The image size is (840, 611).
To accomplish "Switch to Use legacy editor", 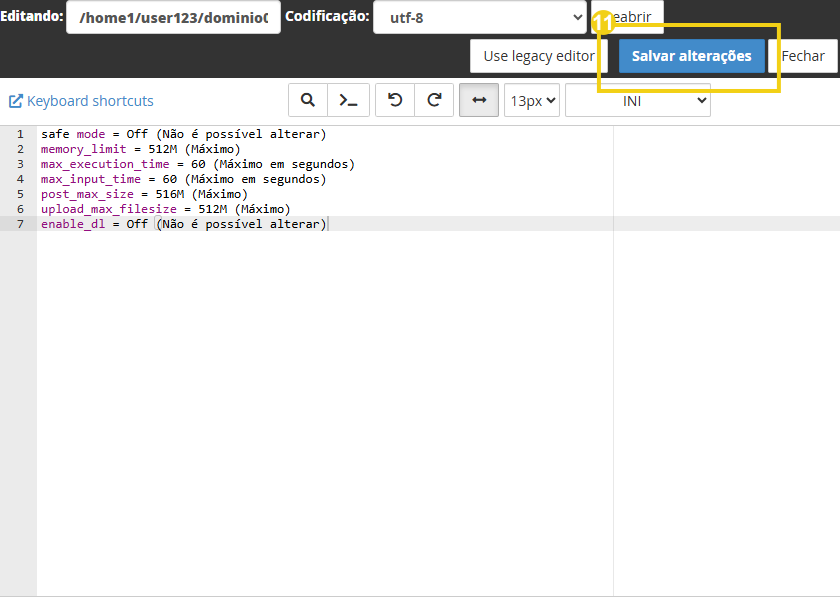I will tap(538, 56).
